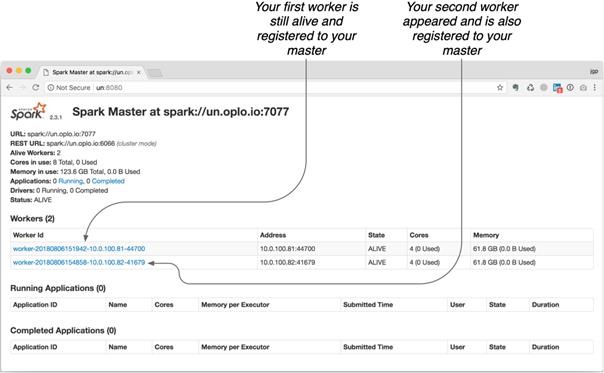
Task: Maximize the browser window with green button
Action: click(28, 71)
